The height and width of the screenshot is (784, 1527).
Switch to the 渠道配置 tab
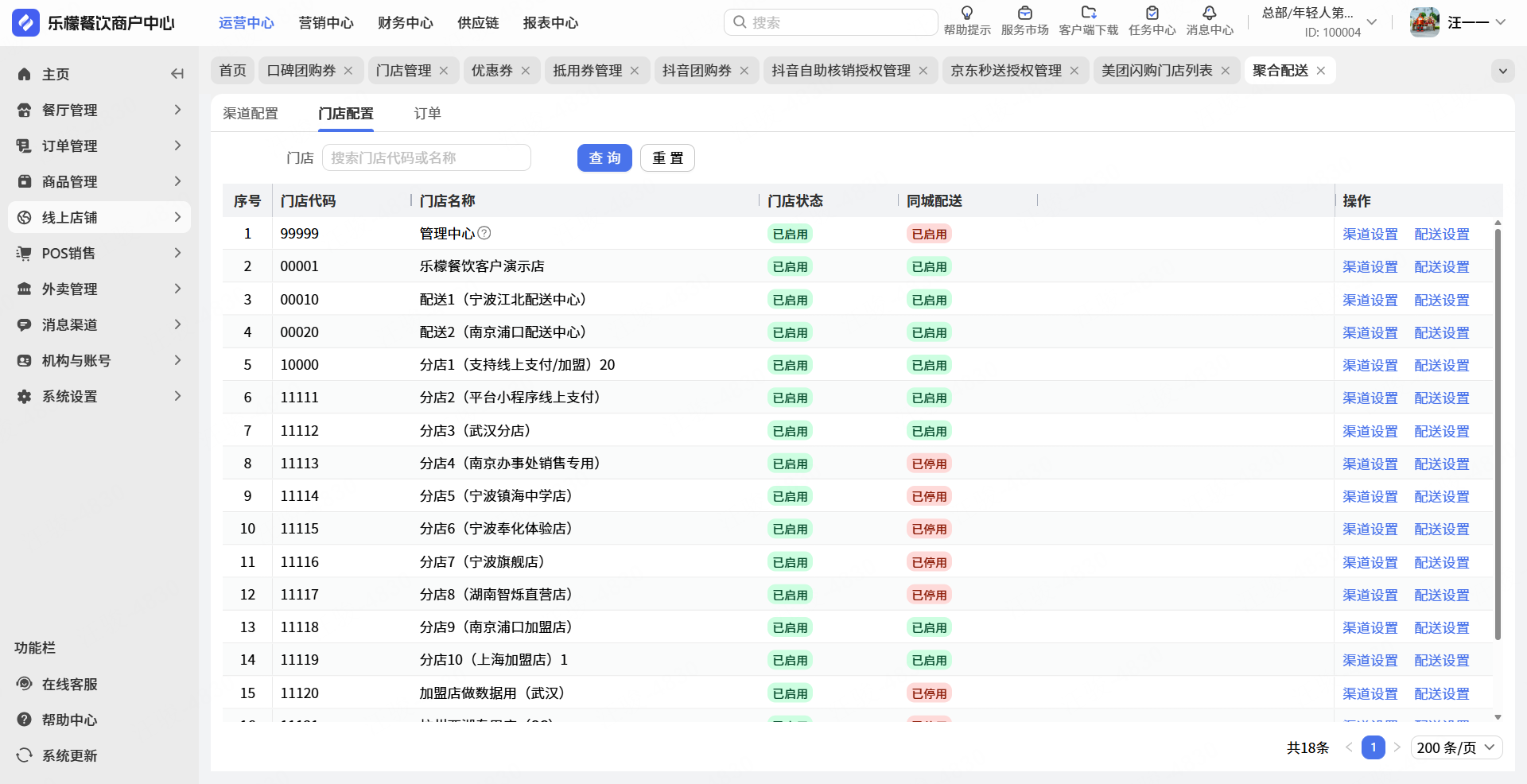251,114
